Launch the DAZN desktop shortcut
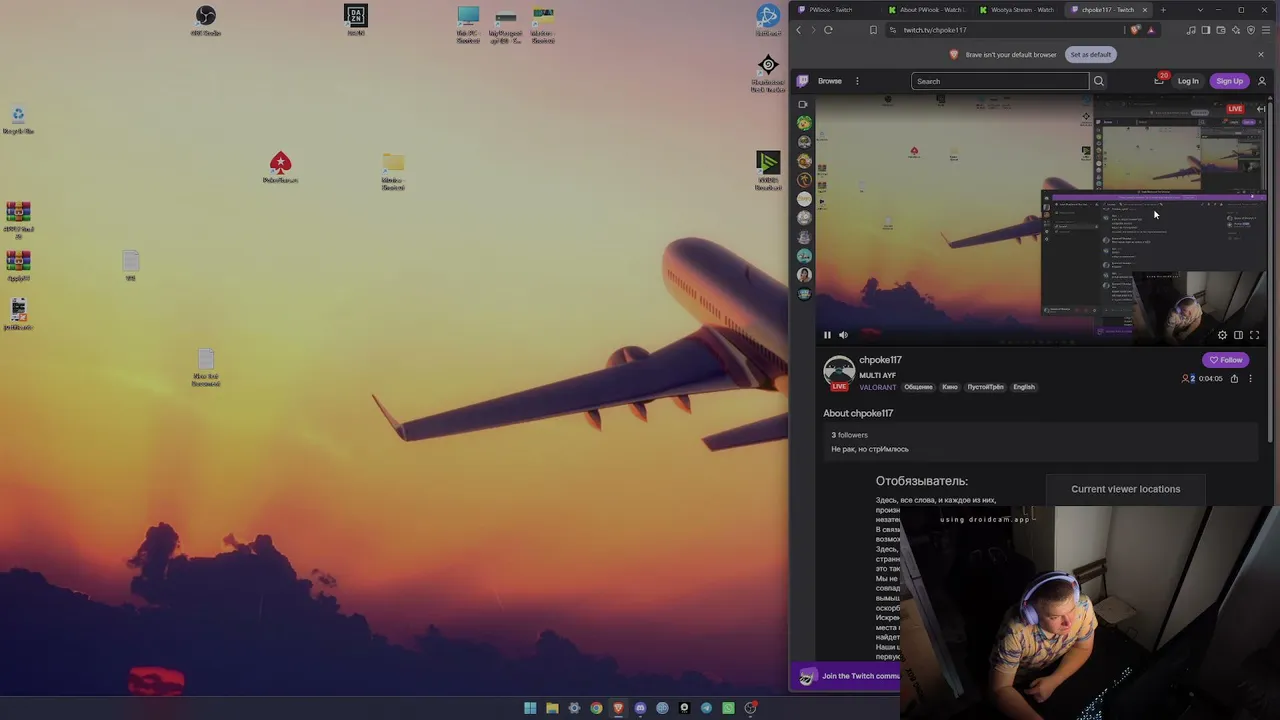 click(355, 20)
